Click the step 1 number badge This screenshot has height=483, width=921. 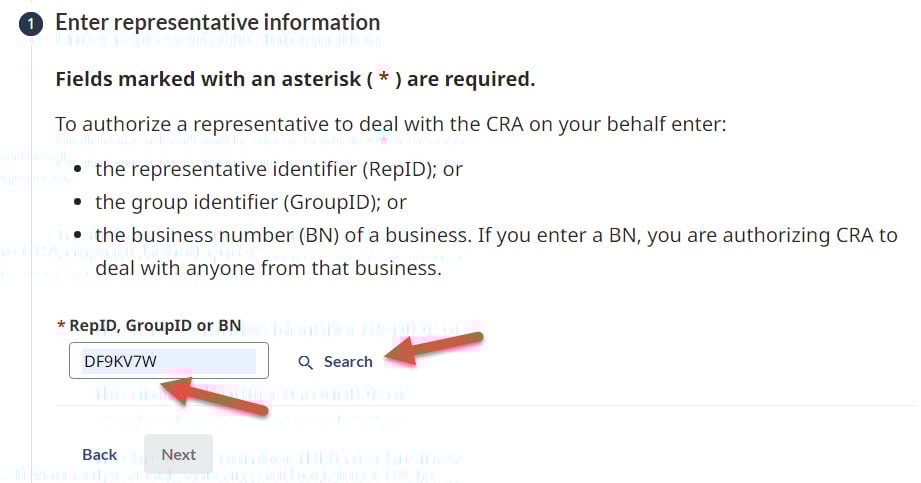click(x=31, y=23)
